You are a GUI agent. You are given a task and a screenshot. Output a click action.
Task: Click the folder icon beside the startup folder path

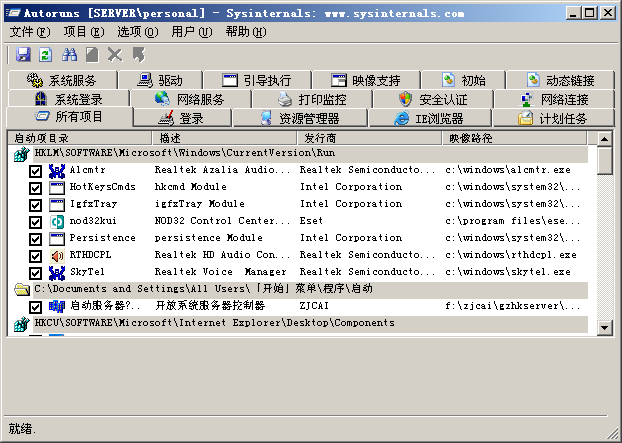click(x=22, y=290)
